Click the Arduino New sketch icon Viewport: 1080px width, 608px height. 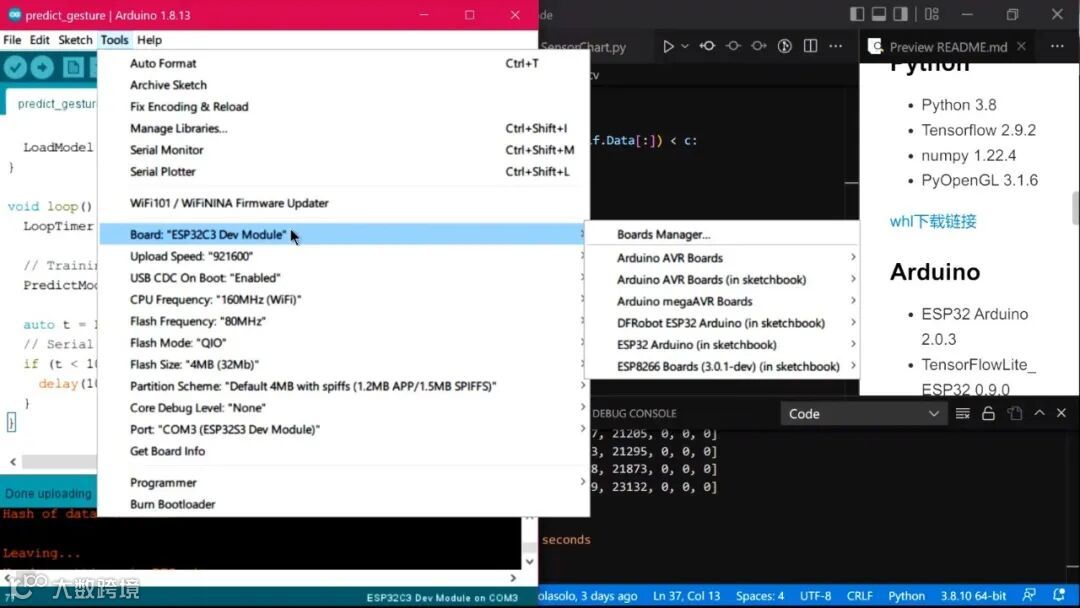(x=72, y=67)
